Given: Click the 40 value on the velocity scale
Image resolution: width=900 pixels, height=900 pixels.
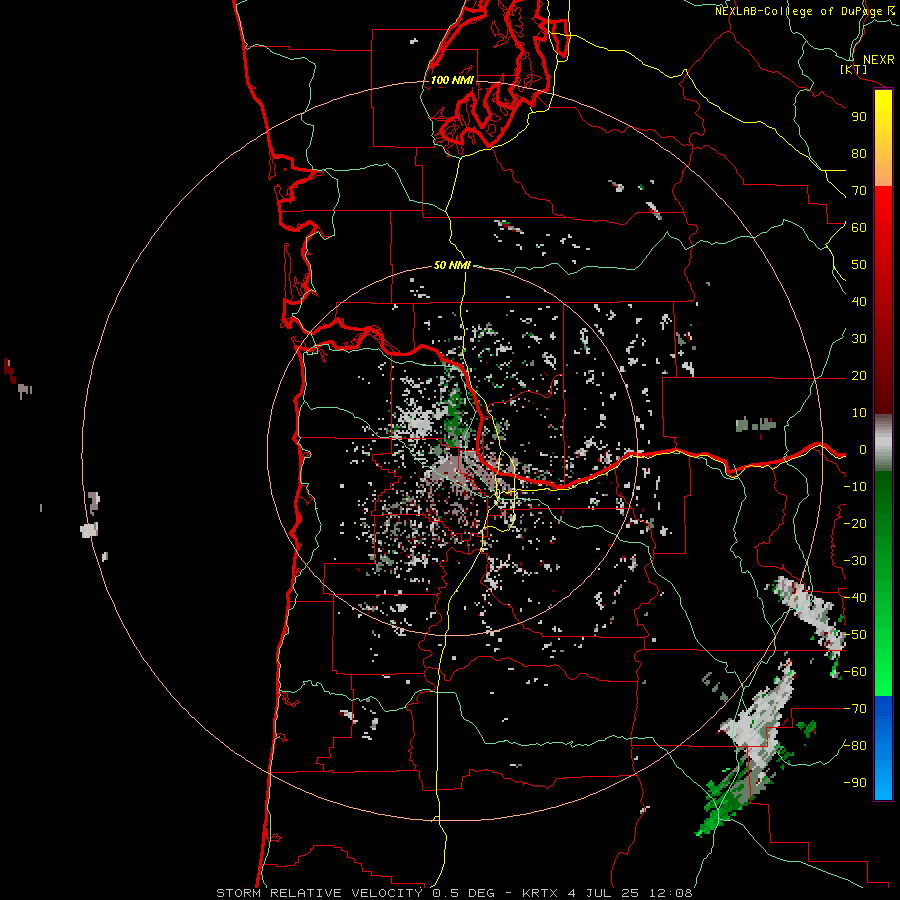Looking at the screenshot, I should pyautogui.click(x=859, y=301).
